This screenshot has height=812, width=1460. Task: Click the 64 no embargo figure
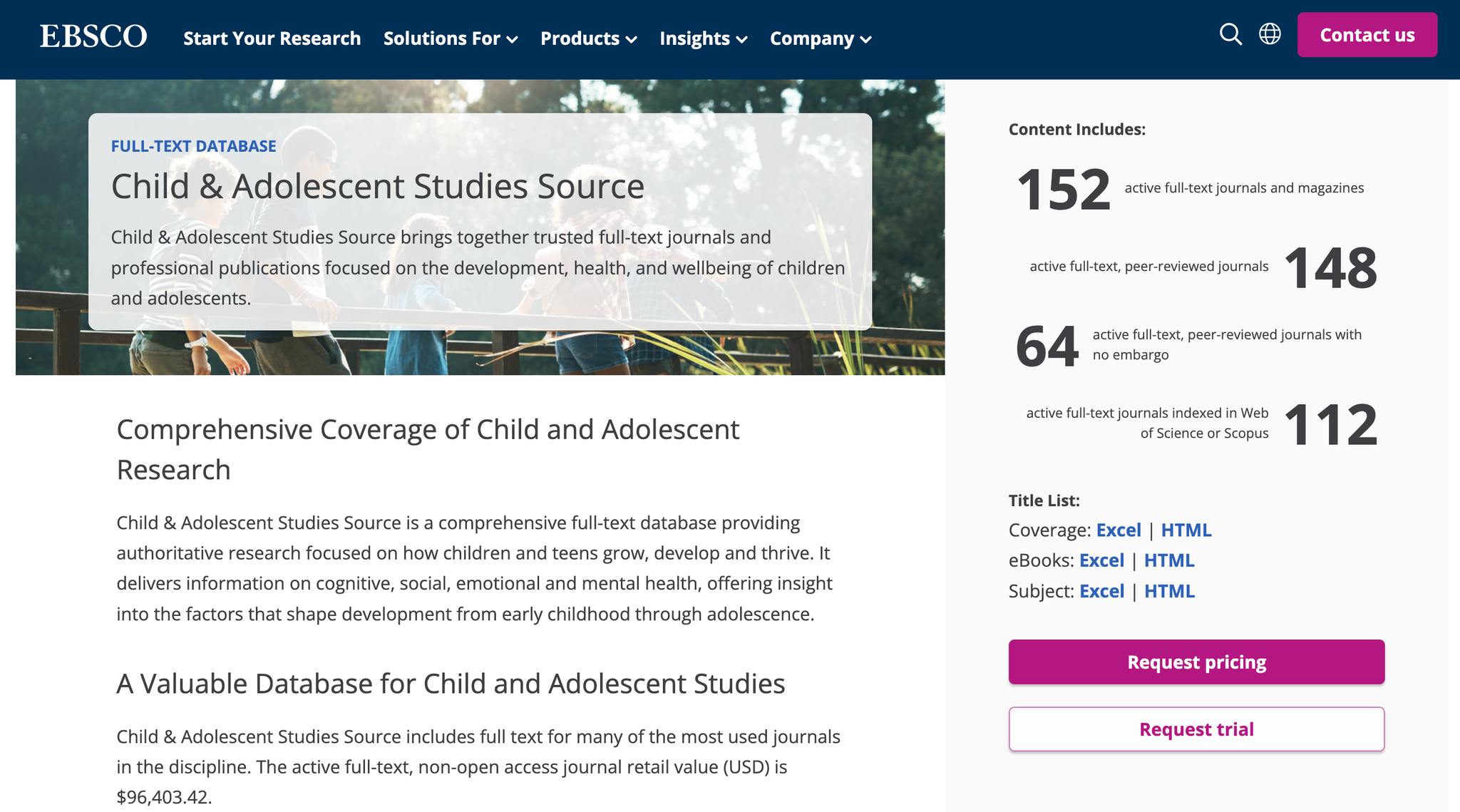(1047, 346)
